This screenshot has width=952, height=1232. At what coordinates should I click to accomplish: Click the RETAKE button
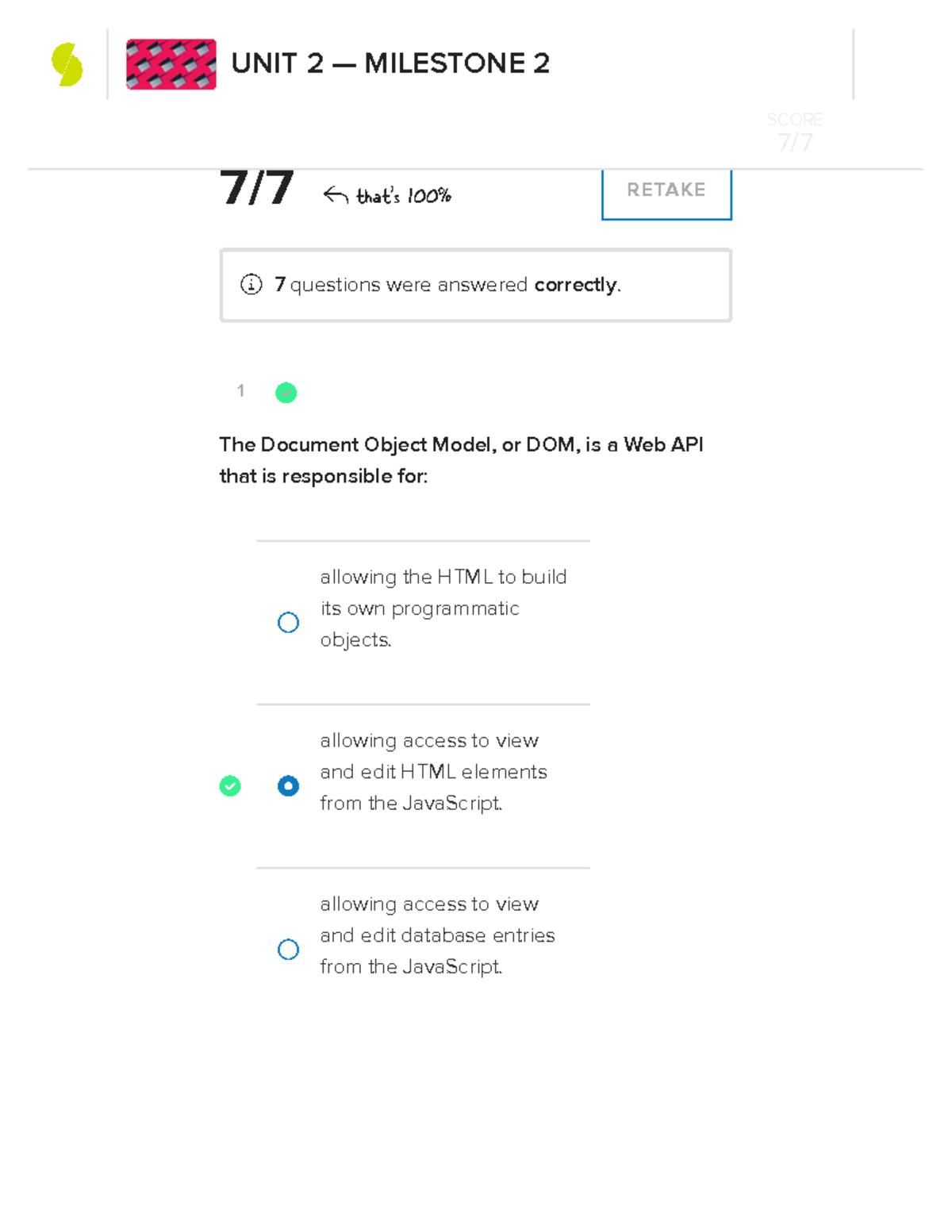tap(666, 190)
